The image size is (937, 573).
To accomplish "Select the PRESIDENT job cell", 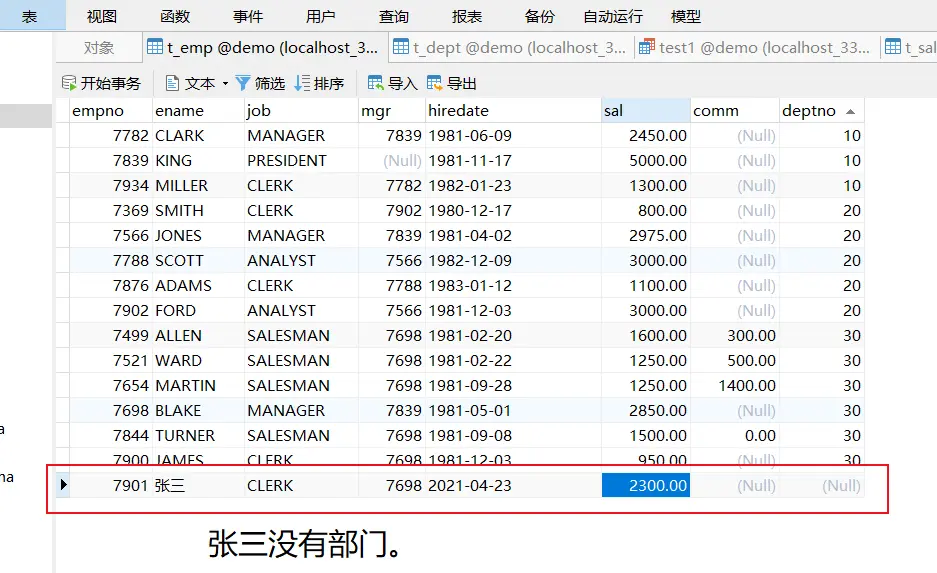I will click(x=301, y=161).
